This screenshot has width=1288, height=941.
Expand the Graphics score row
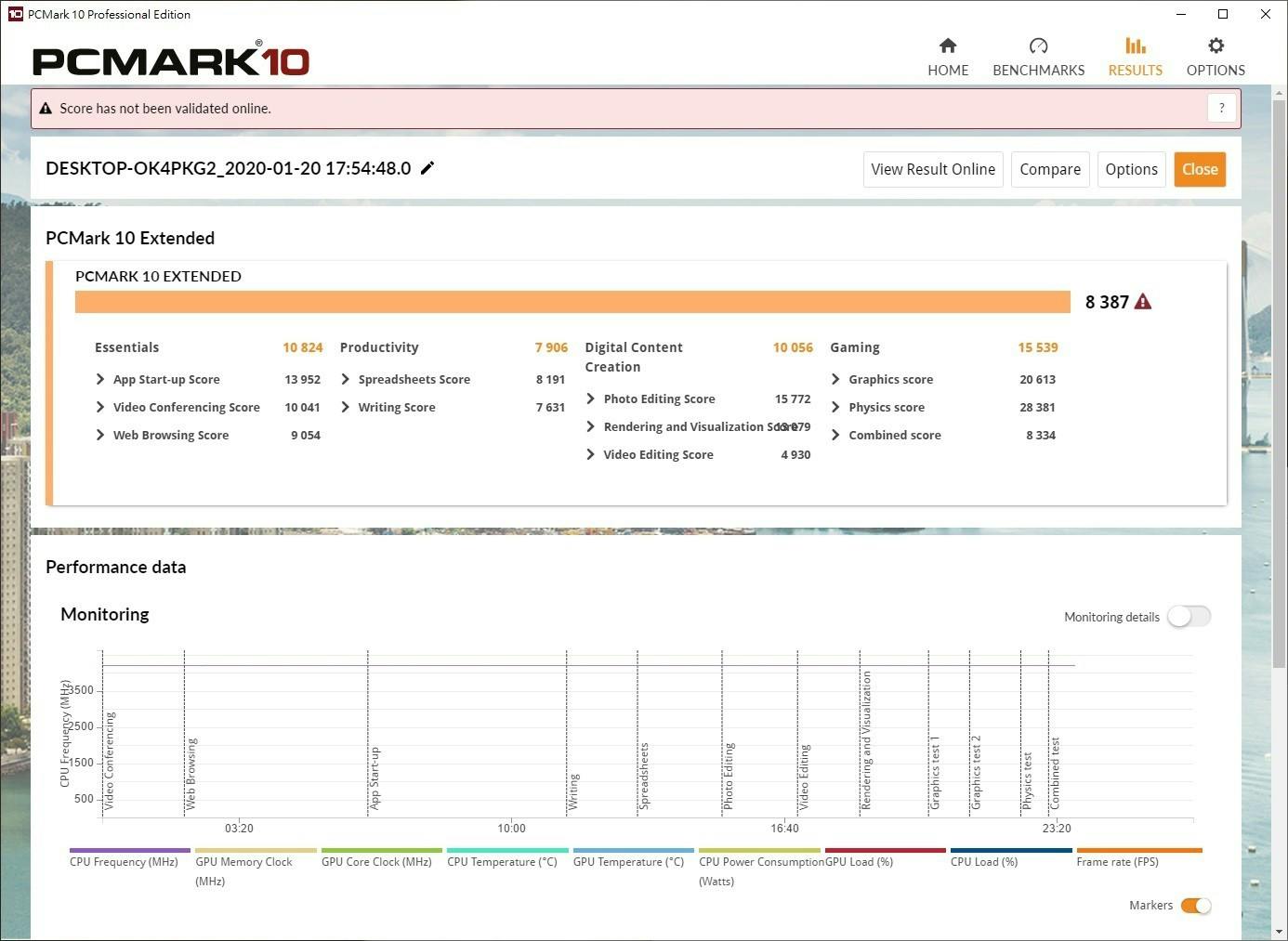[836, 379]
